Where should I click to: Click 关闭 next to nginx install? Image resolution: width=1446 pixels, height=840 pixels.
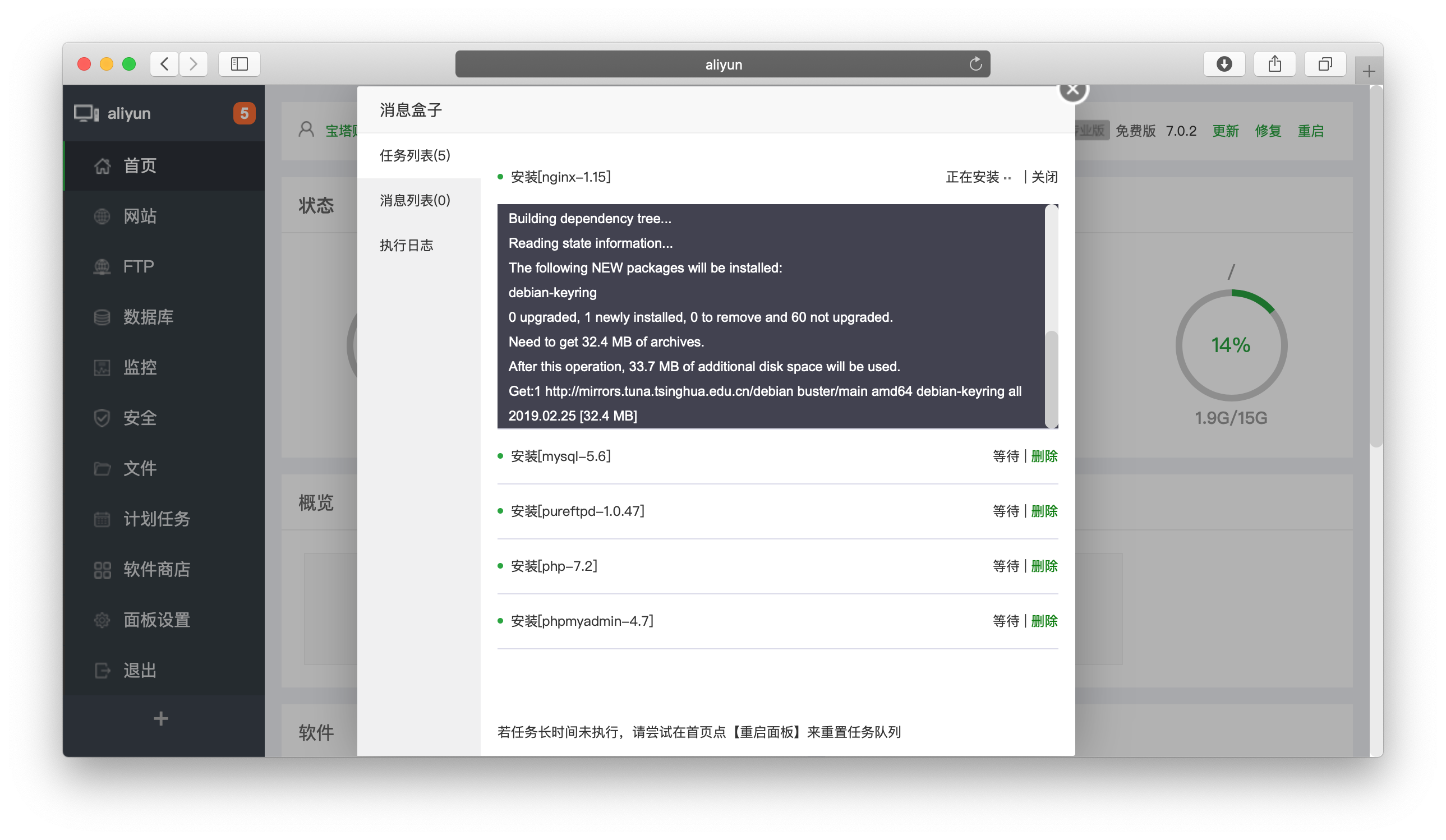coord(1044,177)
